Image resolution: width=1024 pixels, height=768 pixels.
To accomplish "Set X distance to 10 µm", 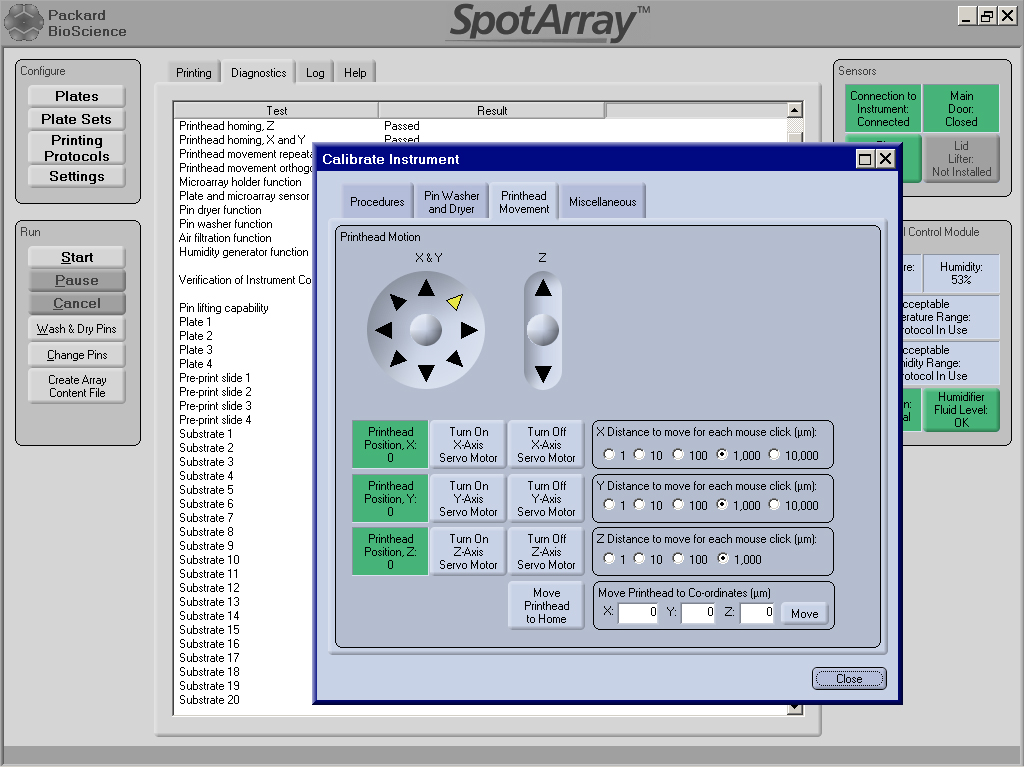I will click(x=639, y=455).
